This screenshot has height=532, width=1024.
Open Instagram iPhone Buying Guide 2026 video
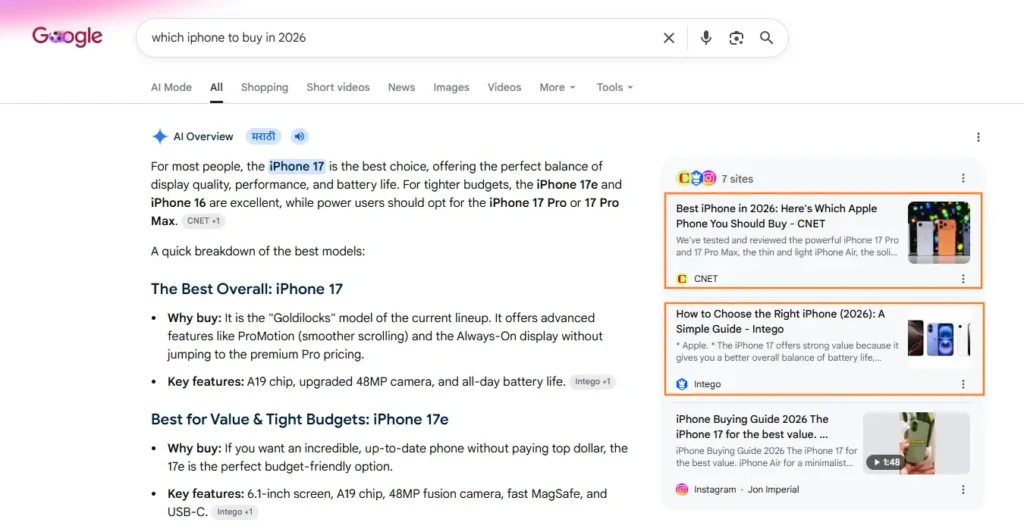(752, 427)
